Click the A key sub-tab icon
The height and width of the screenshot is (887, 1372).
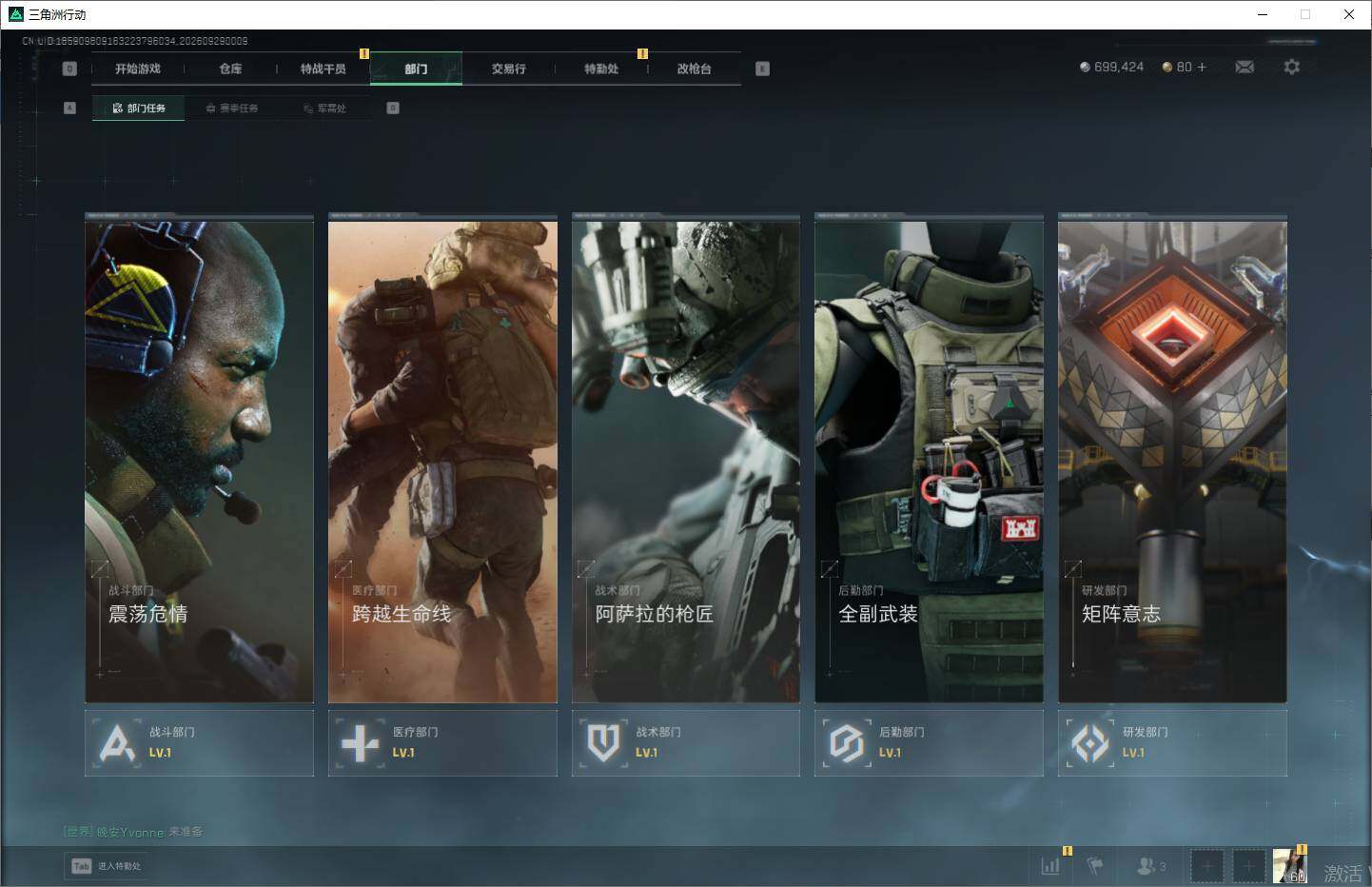(69, 108)
